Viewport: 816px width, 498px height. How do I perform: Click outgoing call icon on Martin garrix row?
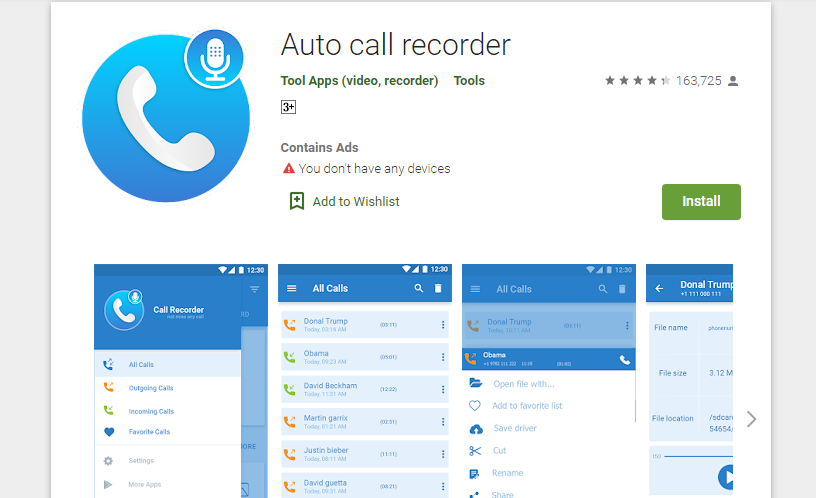[289, 422]
